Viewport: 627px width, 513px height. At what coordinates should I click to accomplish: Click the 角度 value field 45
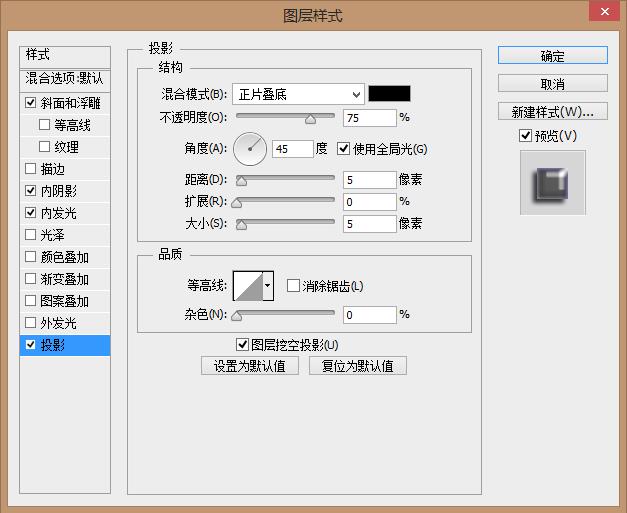pyautogui.click(x=293, y=149)
